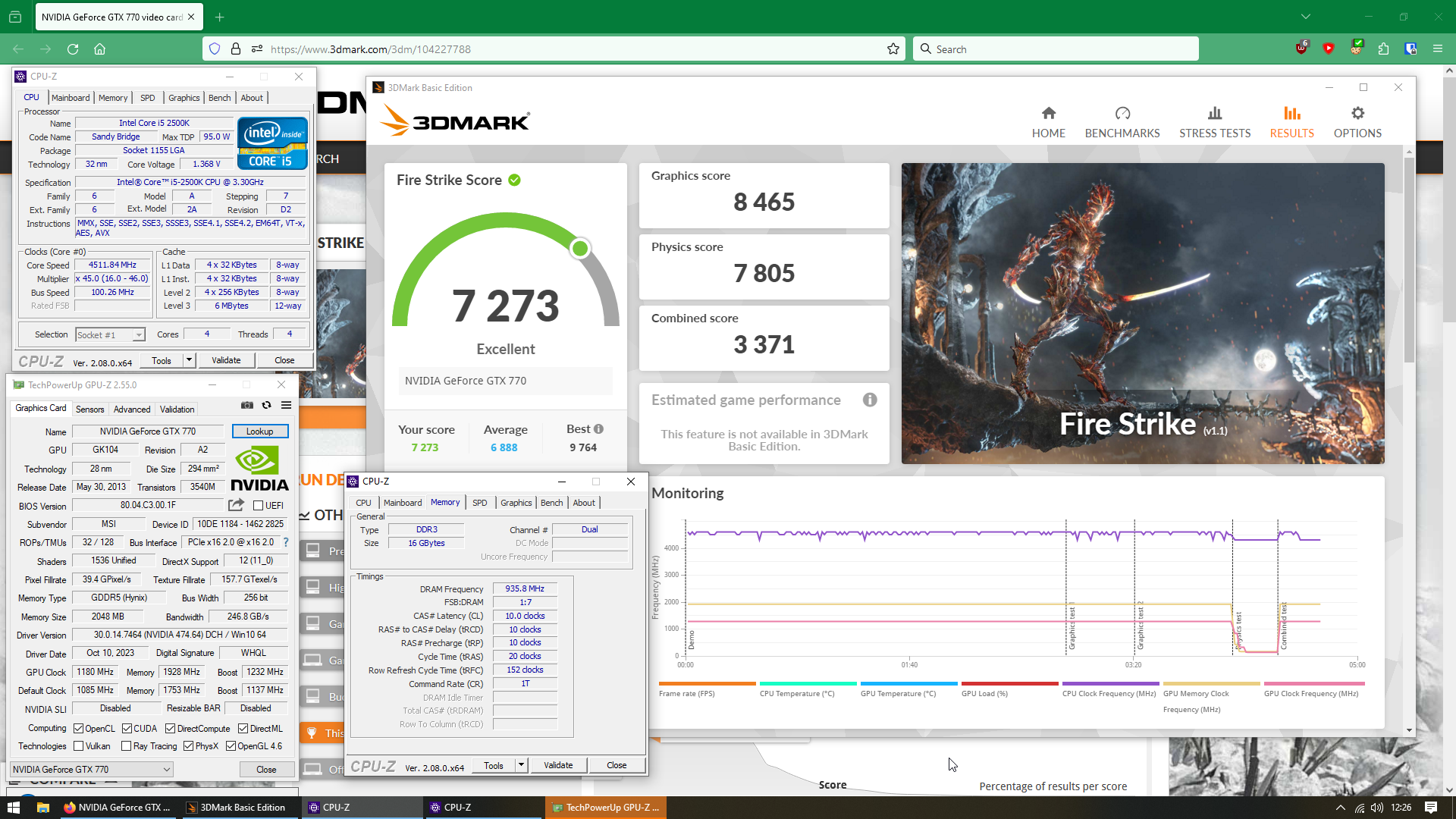Click Close button in CPU-Z Memory window
The width and height of the screenshot is (1456, 819).
click(x=617, y=765)
